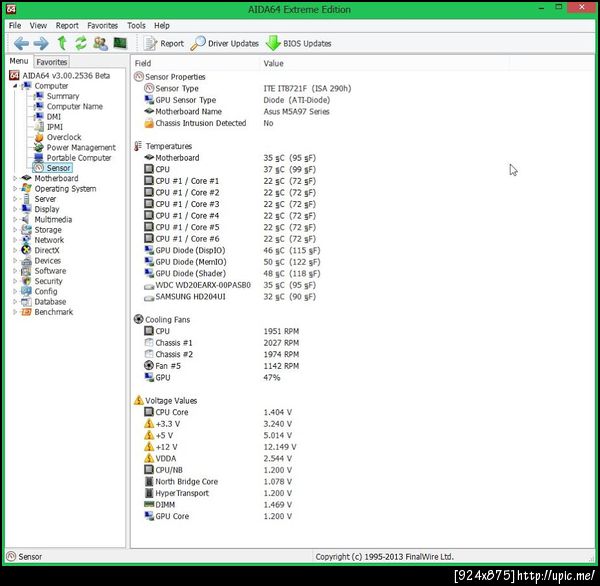Expand the Network tree node
Screen dimensions: 600x586
(x=15, y=240)
